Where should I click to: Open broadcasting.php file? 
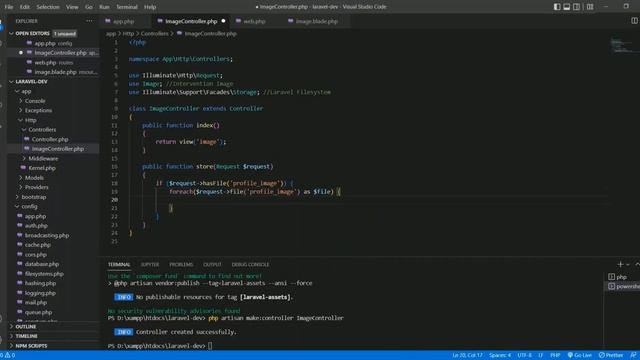click(x=47, y=236)
